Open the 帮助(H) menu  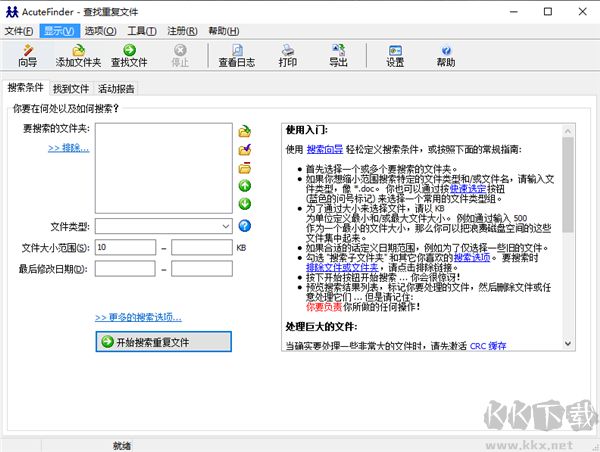pyautogui.click(x=224, y=31)
